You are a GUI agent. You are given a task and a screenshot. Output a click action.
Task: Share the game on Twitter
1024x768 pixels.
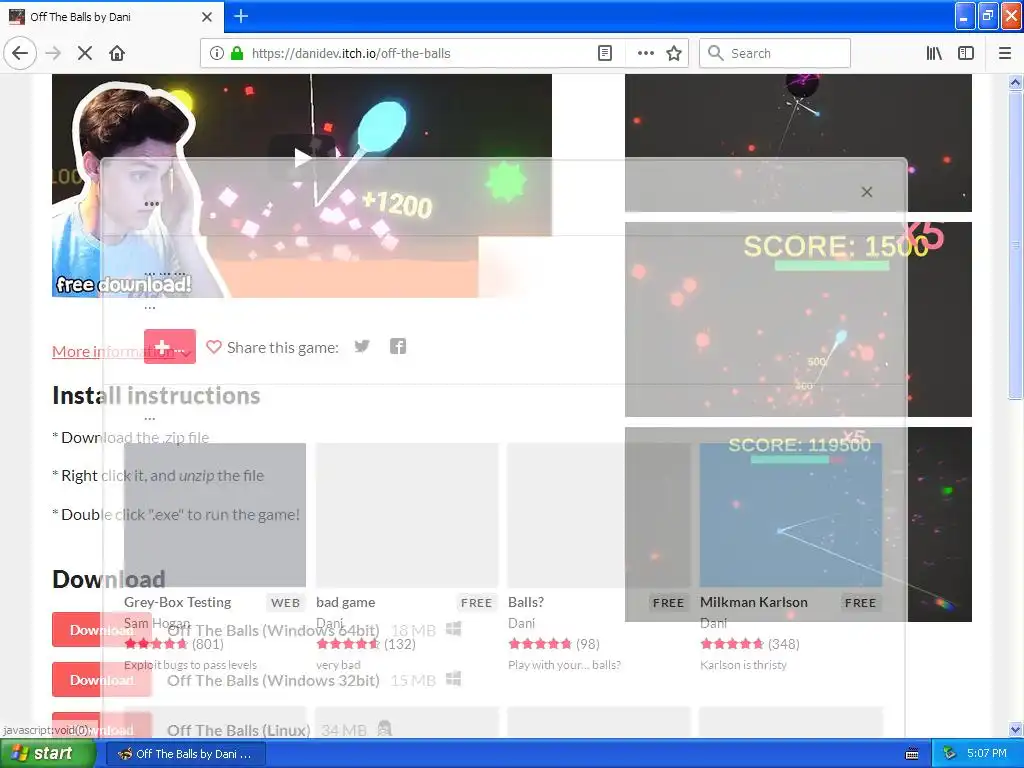[362, 346]
